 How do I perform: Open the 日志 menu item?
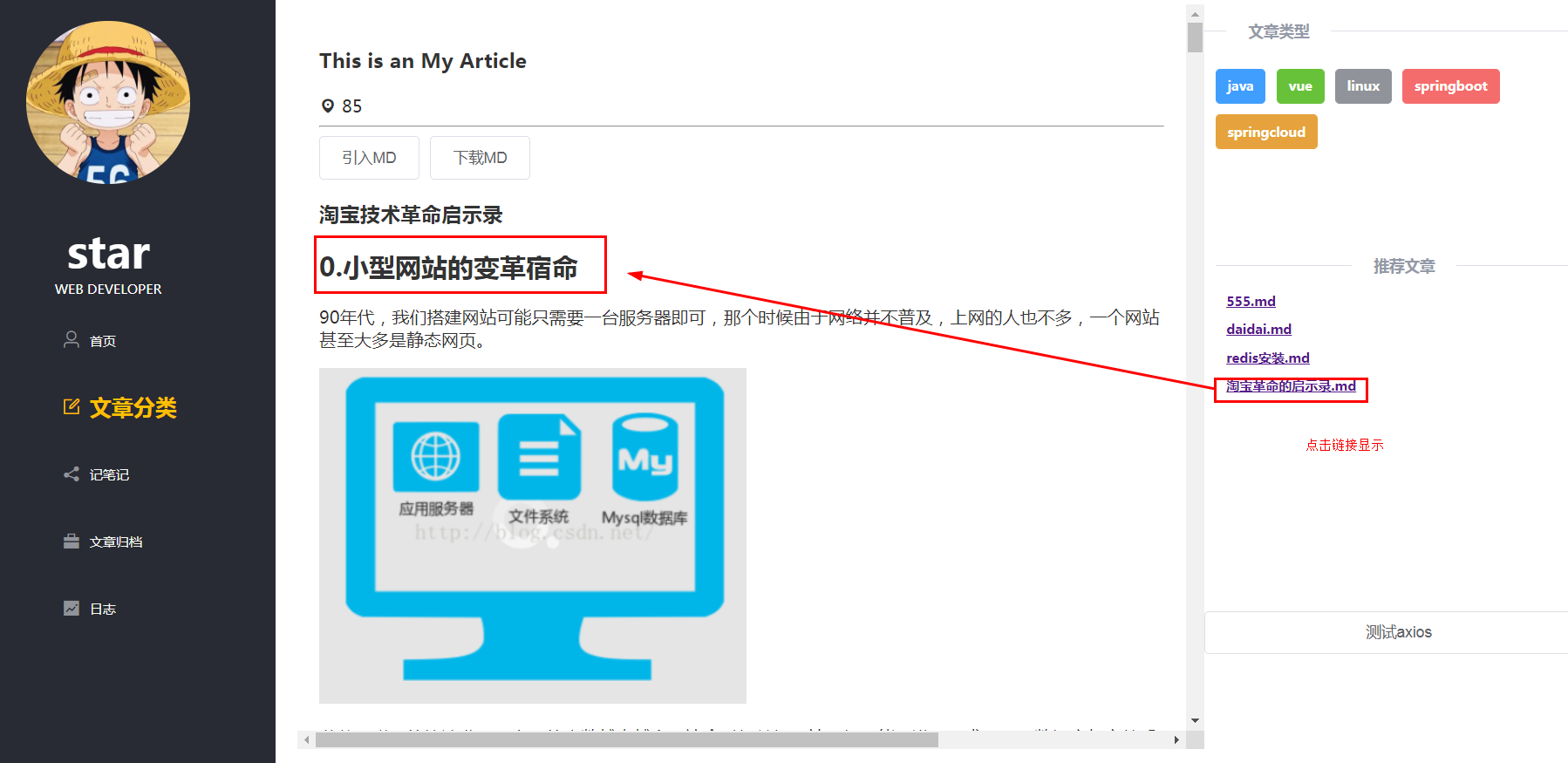click(x=103, y=609)
